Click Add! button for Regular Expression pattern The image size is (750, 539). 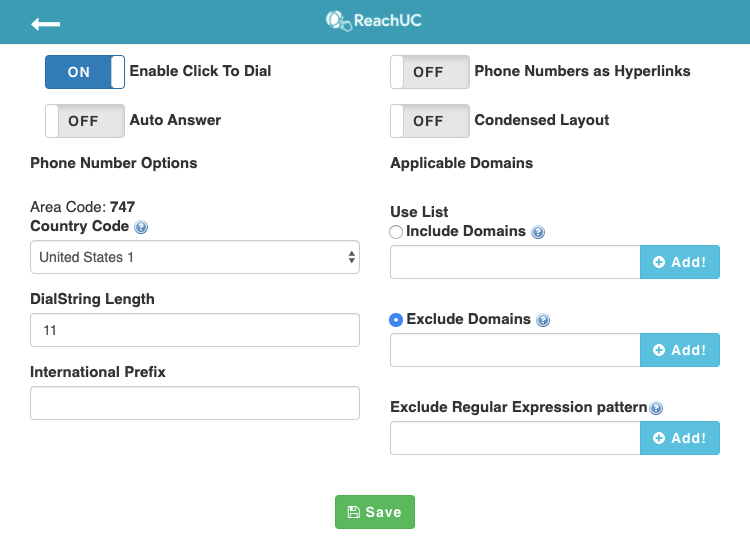coord(680,438)
